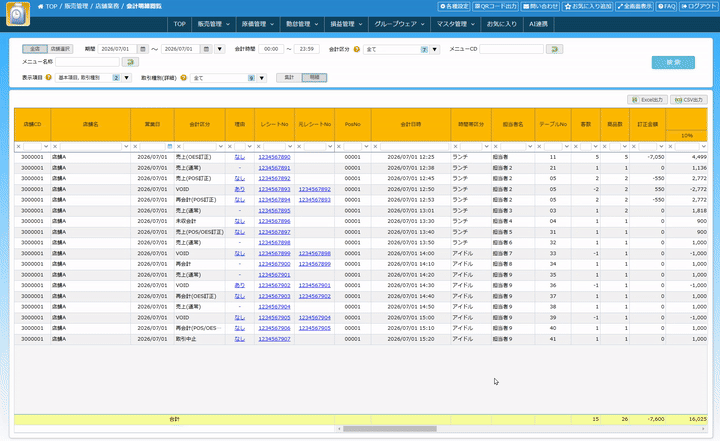Select the 全店 store toggle
720x441 pixels.
coord(35,49)
